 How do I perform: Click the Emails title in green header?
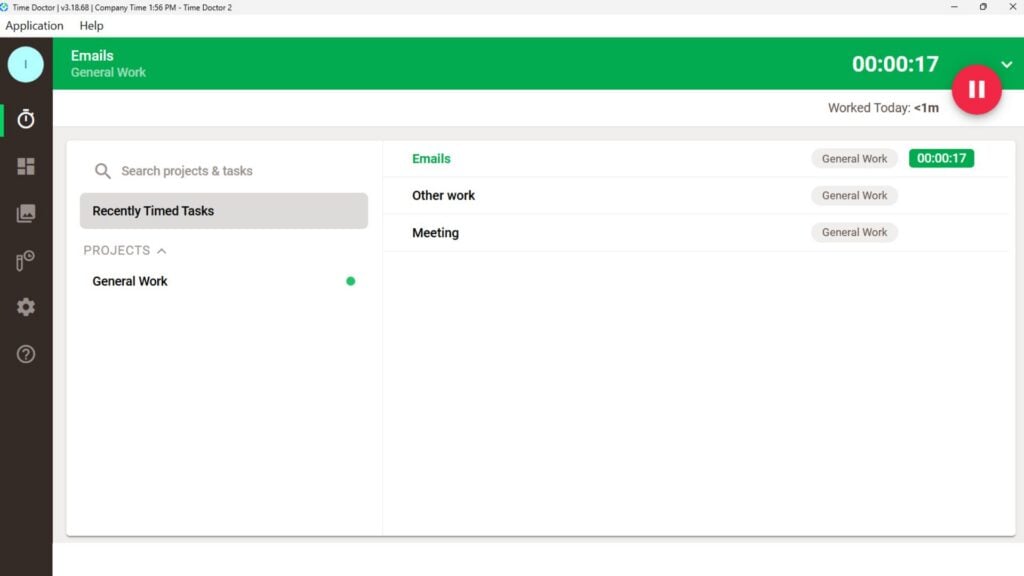click(92, 56)
